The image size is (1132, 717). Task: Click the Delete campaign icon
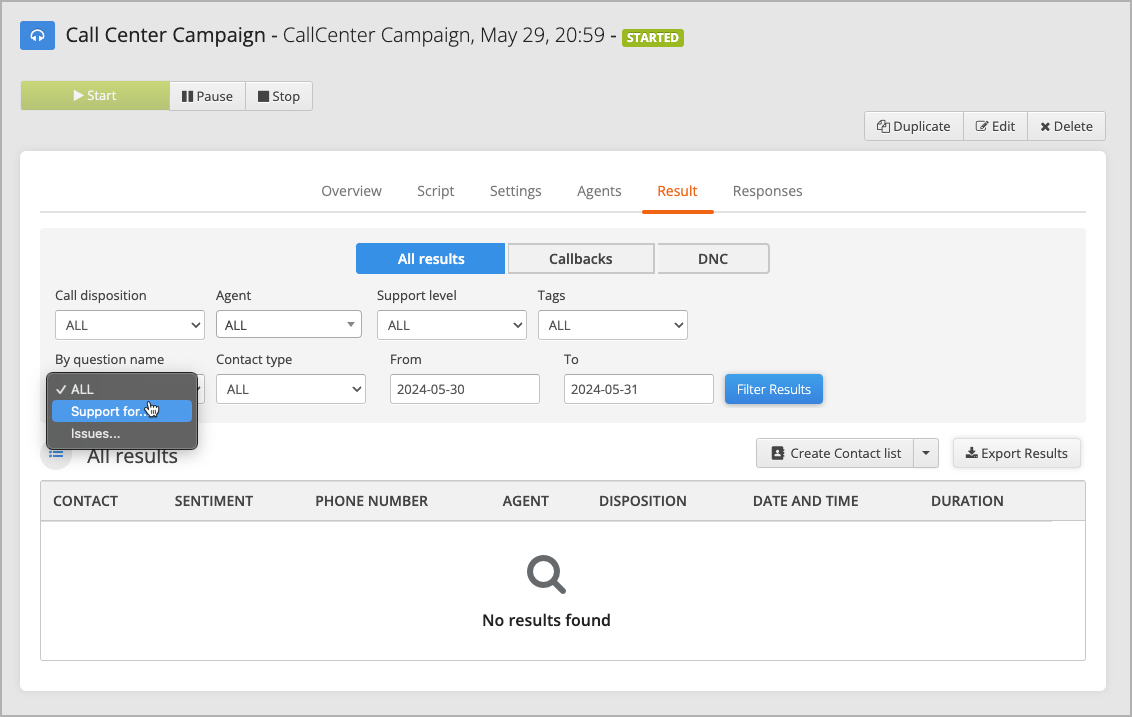[x=1046, y=126]
